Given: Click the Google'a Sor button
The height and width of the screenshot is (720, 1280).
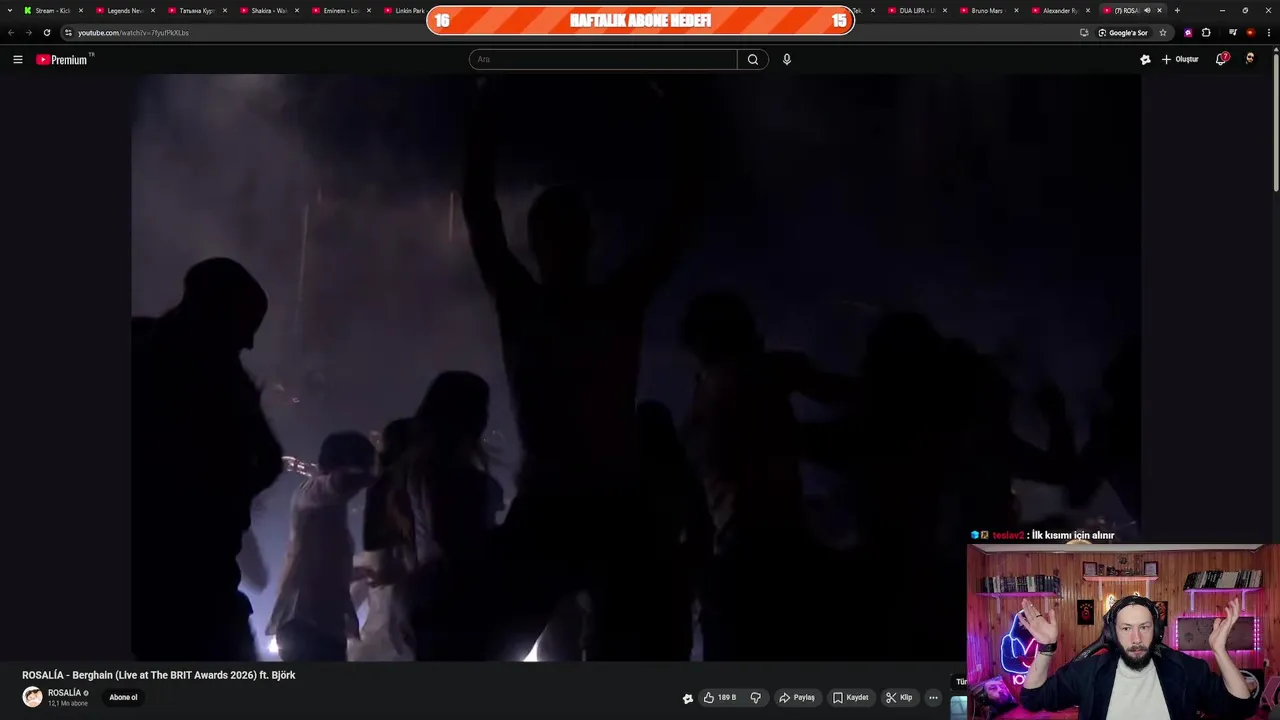Looking at the screenshot, I should [x=1123, y=32].
